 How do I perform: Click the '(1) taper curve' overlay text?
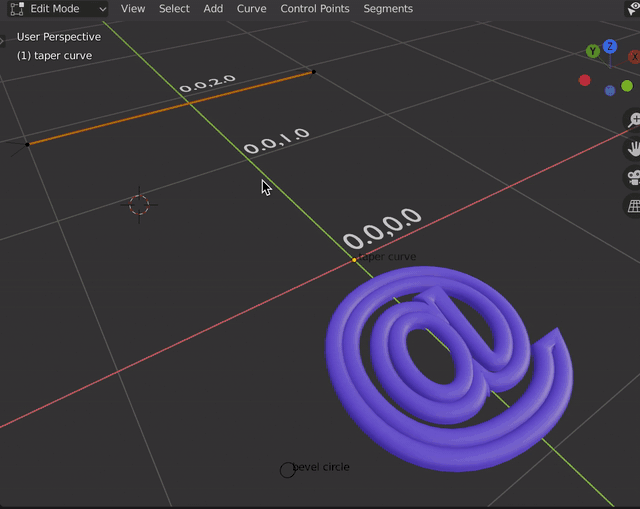tap(54, 56)
